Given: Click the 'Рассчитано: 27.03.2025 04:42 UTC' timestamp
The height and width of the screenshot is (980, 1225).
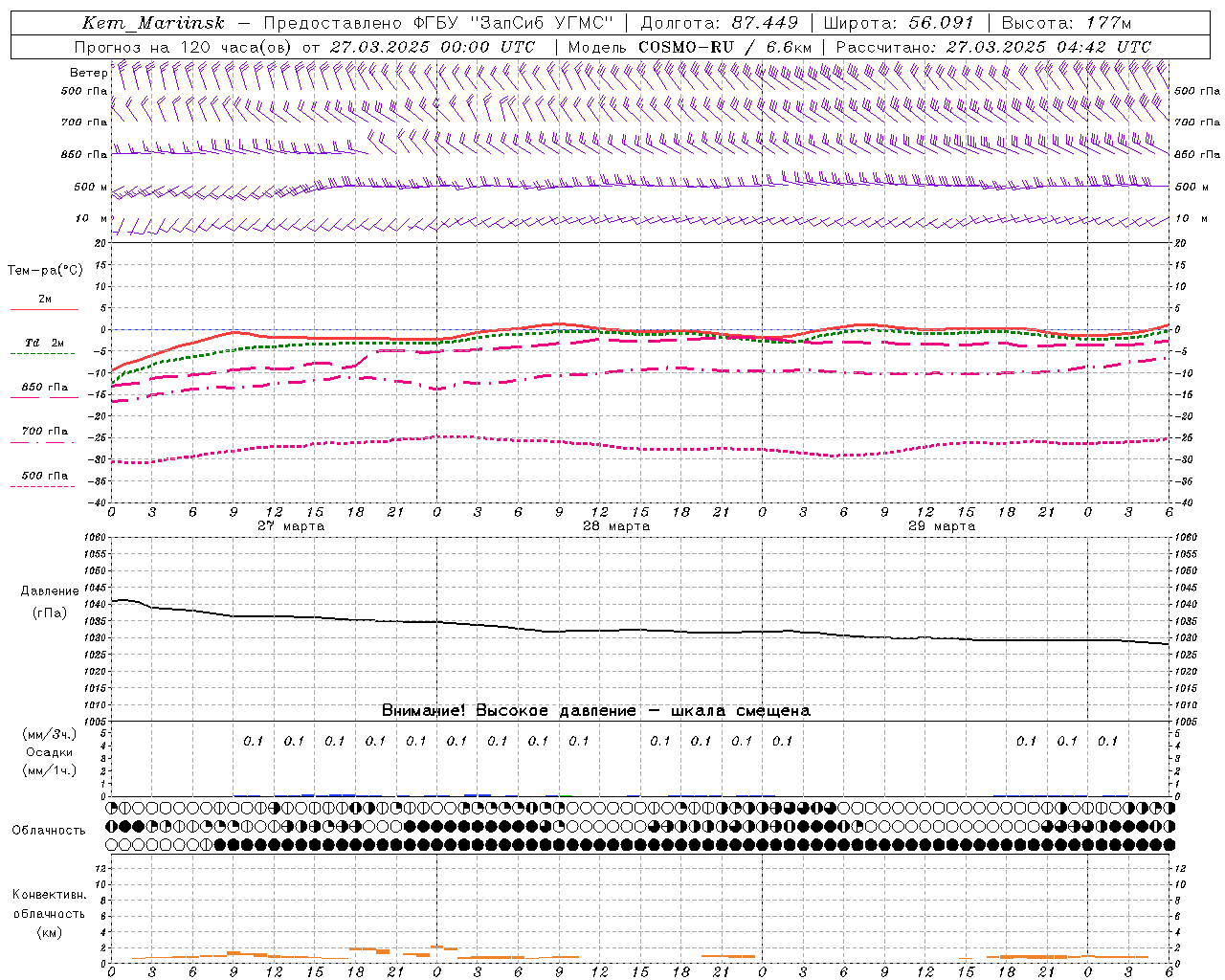Looking at the screenshot, I should point(993,46).
